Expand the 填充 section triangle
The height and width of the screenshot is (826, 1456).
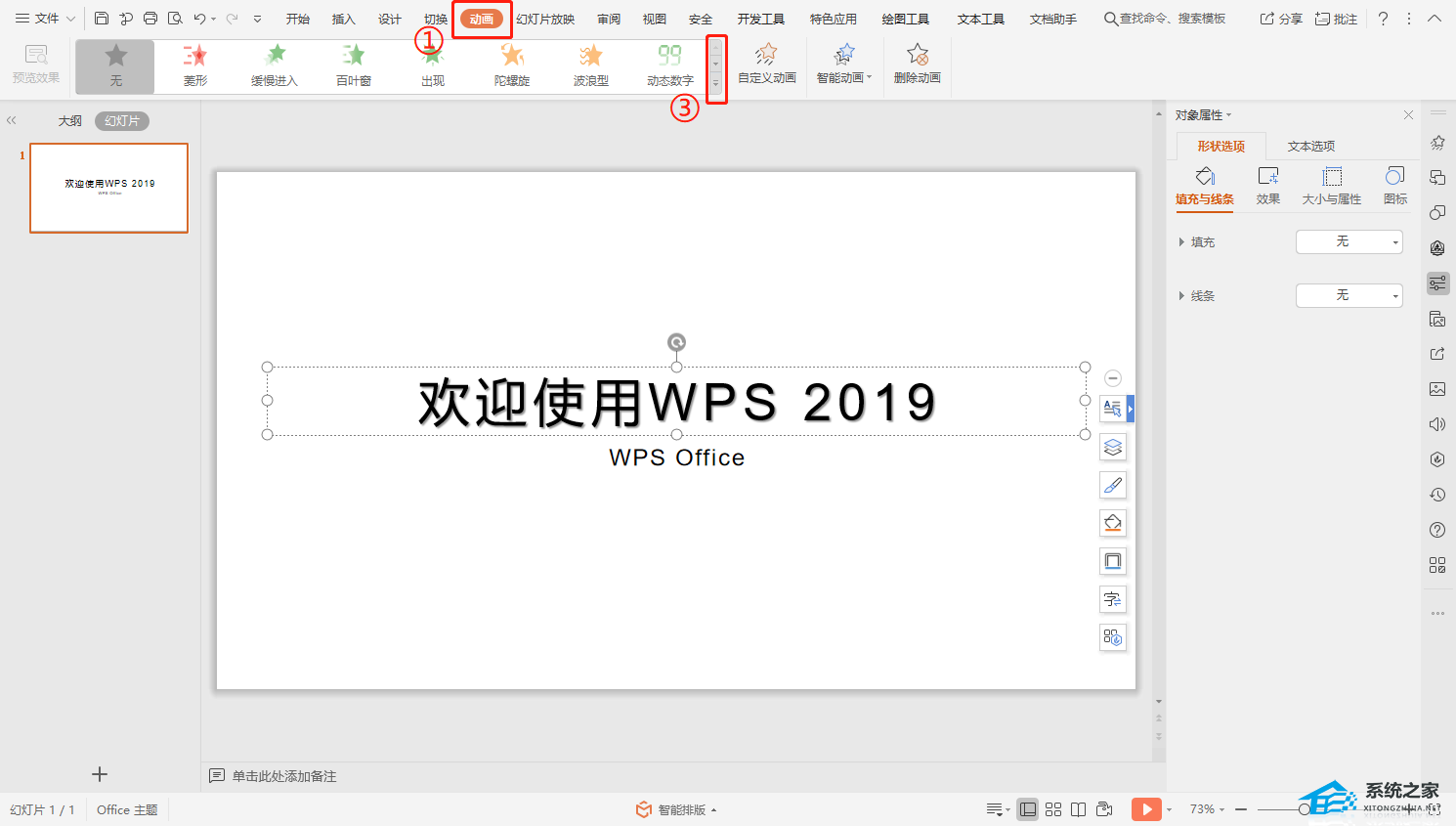[x=1181, y=241]
